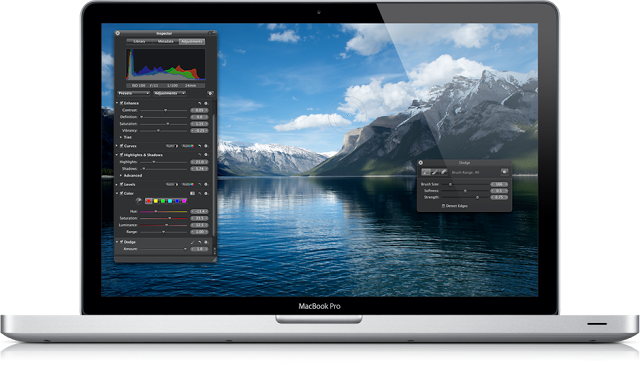This screenshot has height=368, width=640.
Task: Collapse the Enhance section triangle
Action: coord(117,103)
